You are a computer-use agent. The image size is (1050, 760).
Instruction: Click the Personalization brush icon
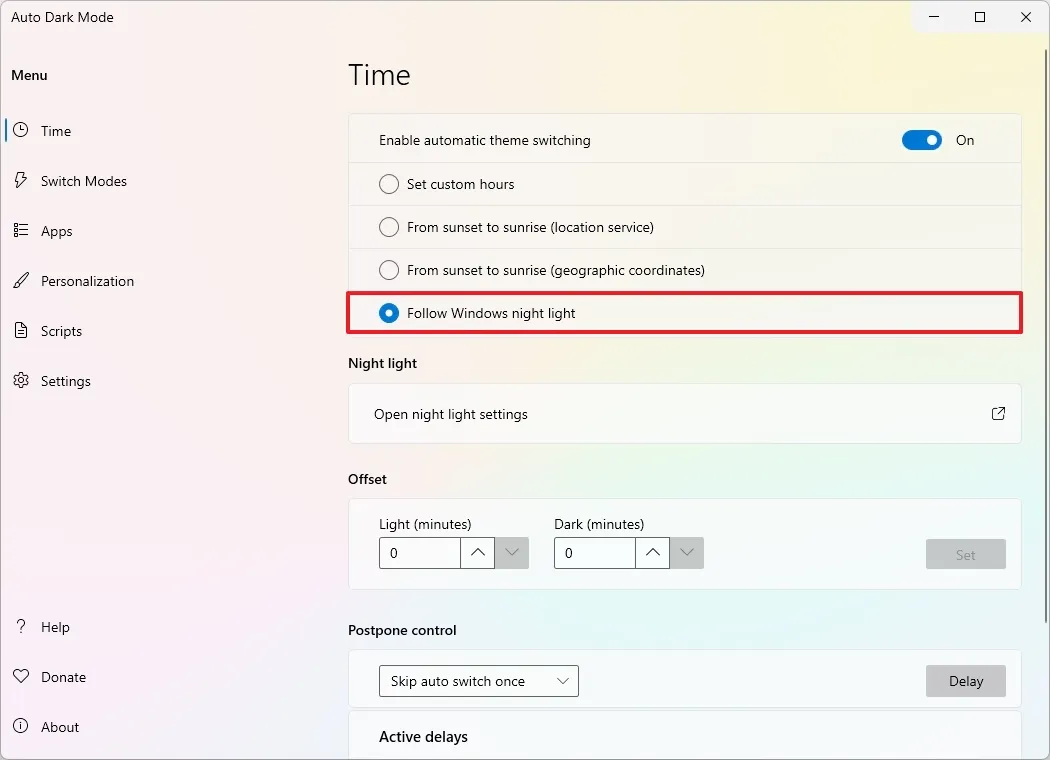coord(20,280)
